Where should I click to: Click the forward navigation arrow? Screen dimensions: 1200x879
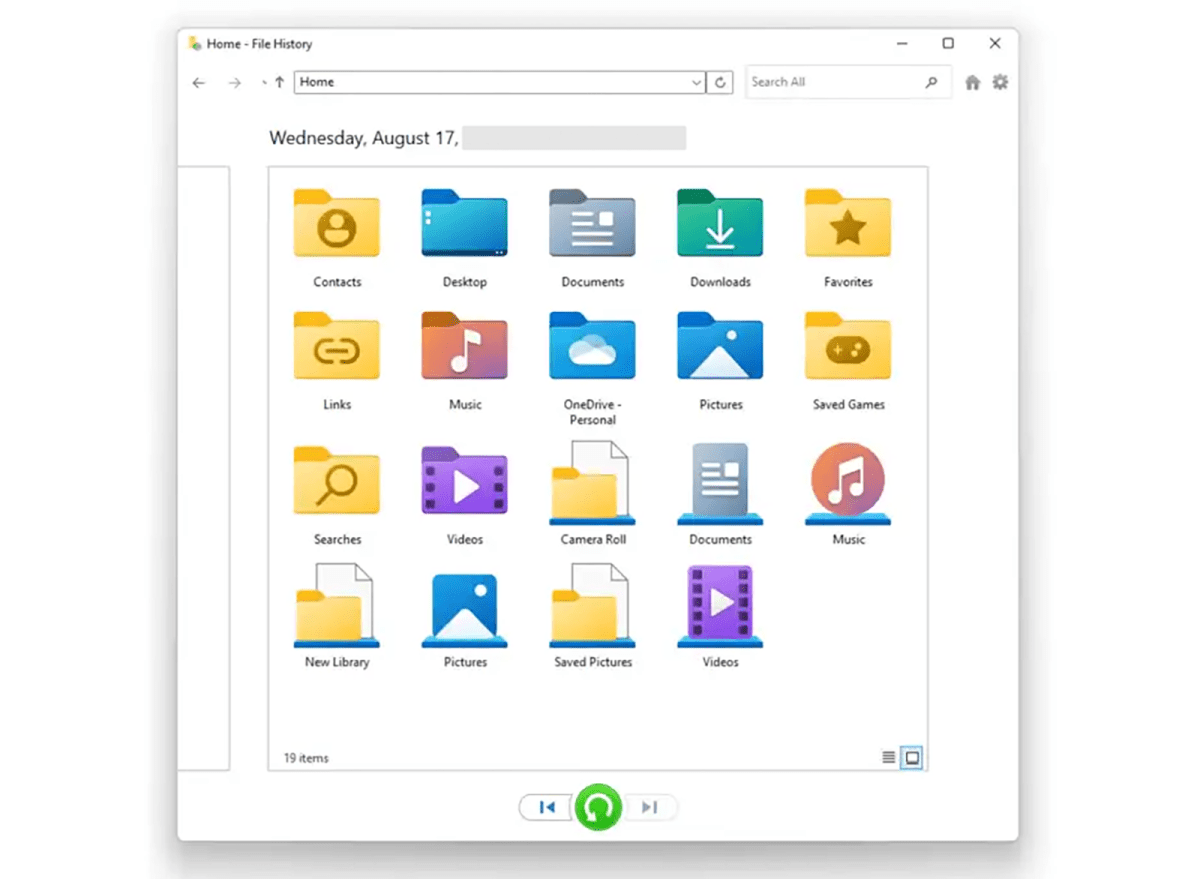(x=234, y=82)
